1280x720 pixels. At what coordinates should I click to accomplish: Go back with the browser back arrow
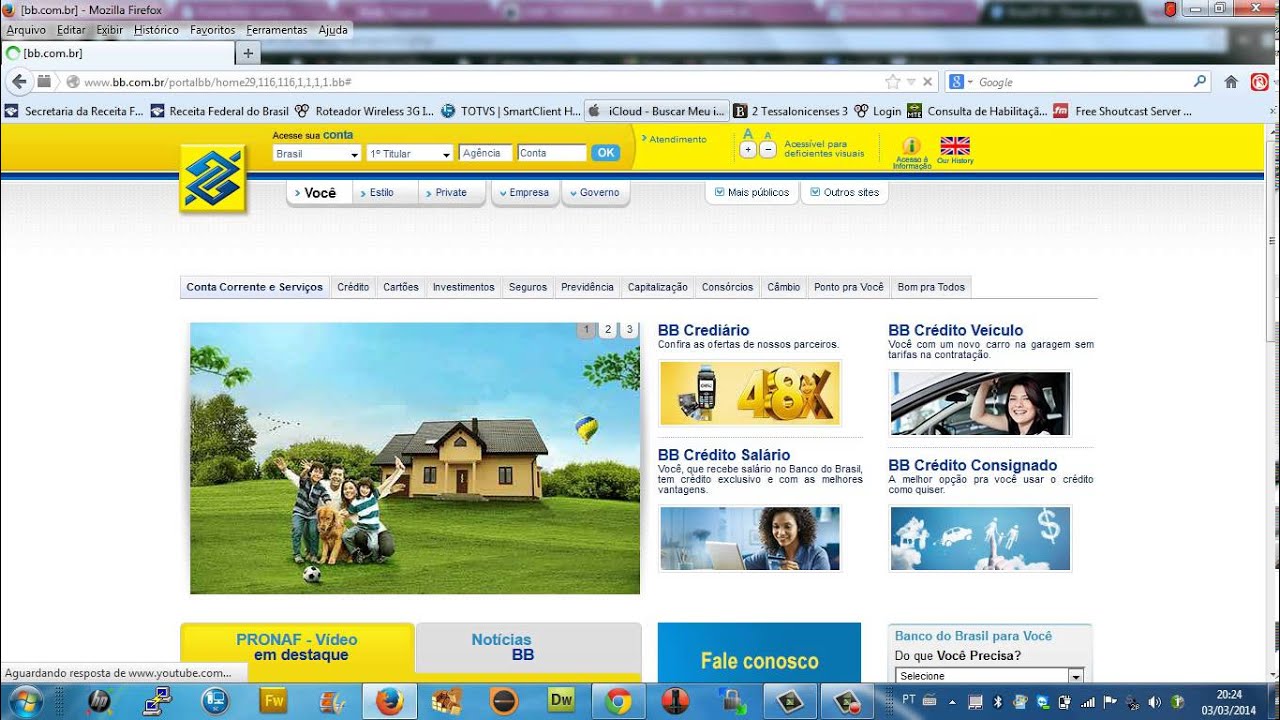(18, 82)
